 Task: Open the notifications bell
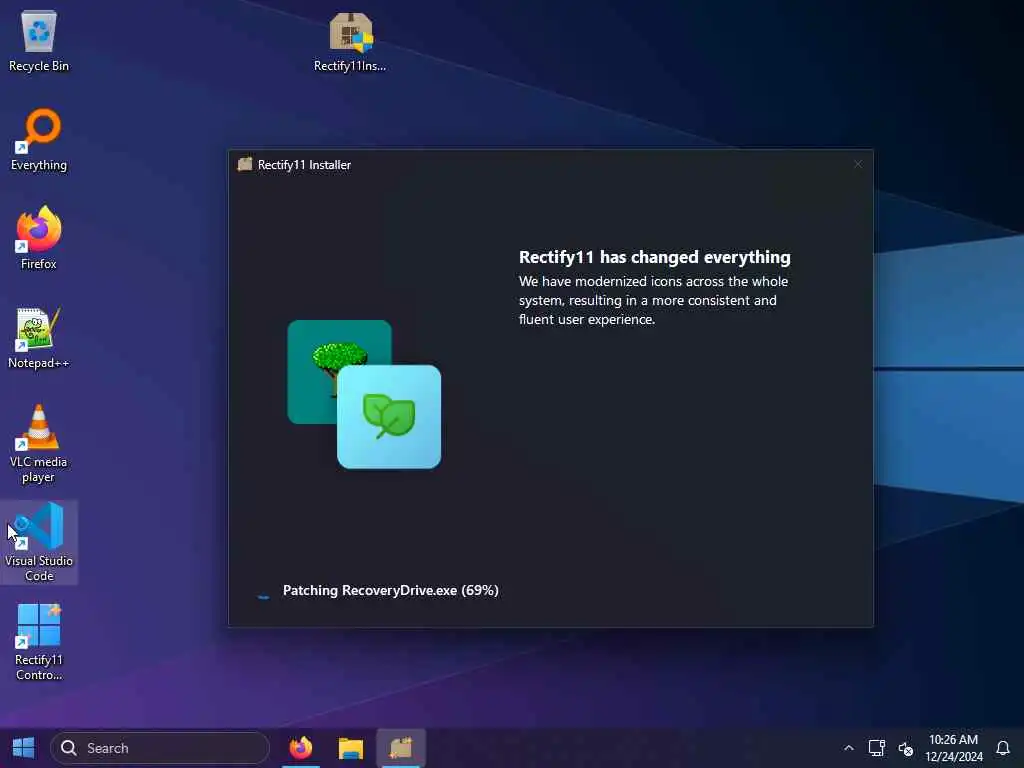pyautogui.click(x=1003, y=748)
